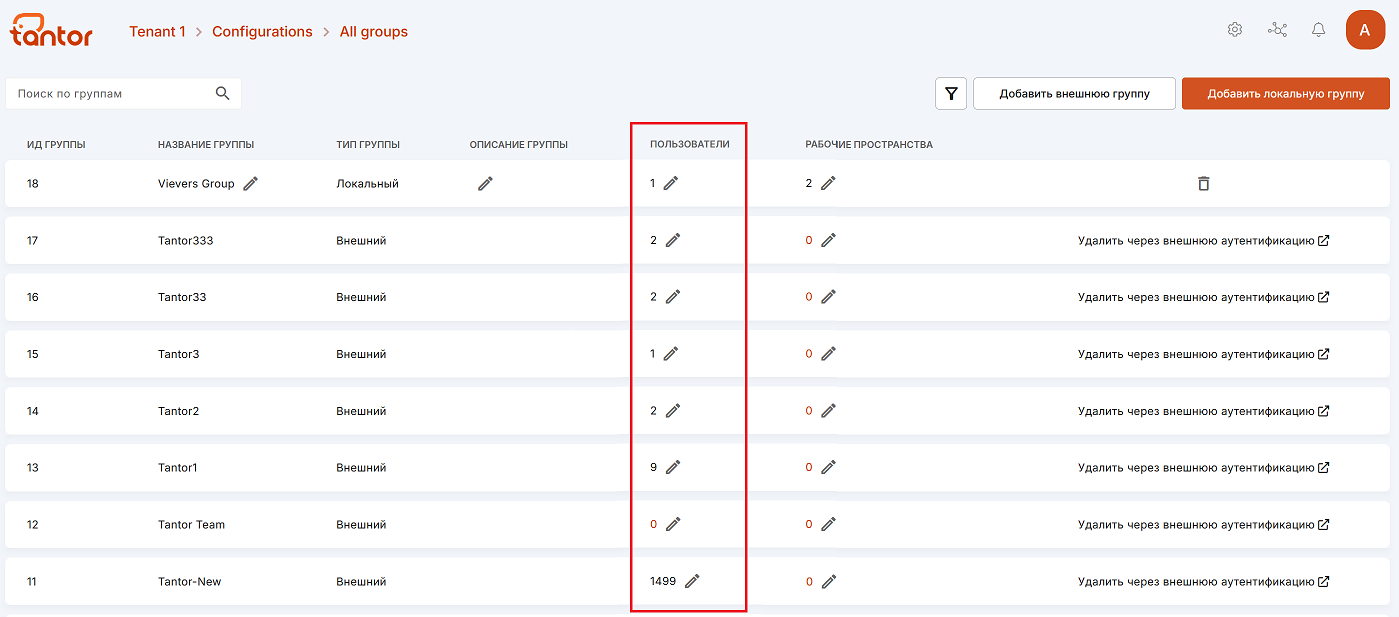Click the Tantor logo
This screenshot has width=1399, height=617.
click(51, 30)
